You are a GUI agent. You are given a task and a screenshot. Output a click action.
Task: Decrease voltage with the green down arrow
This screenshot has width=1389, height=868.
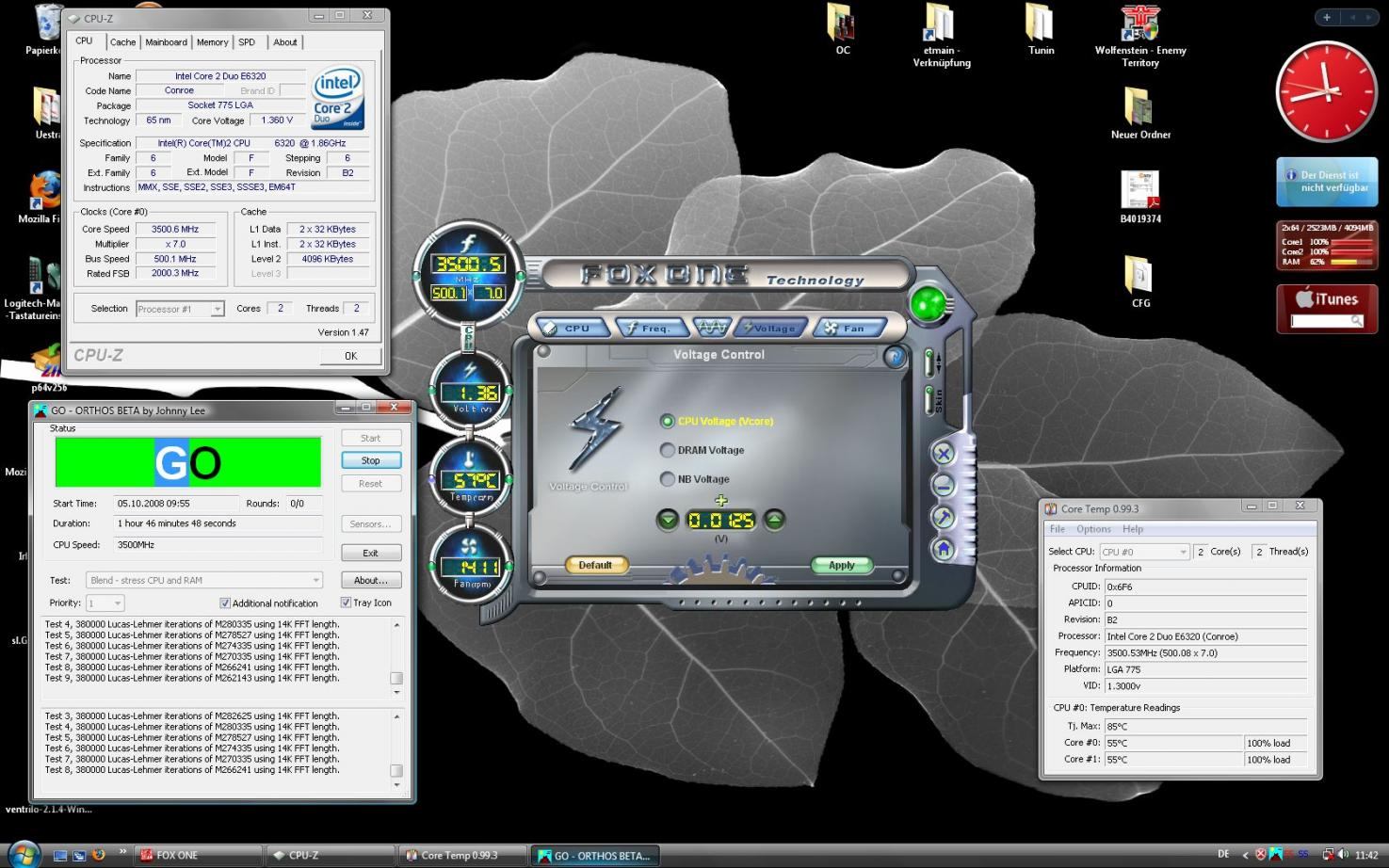pos(668,520)
